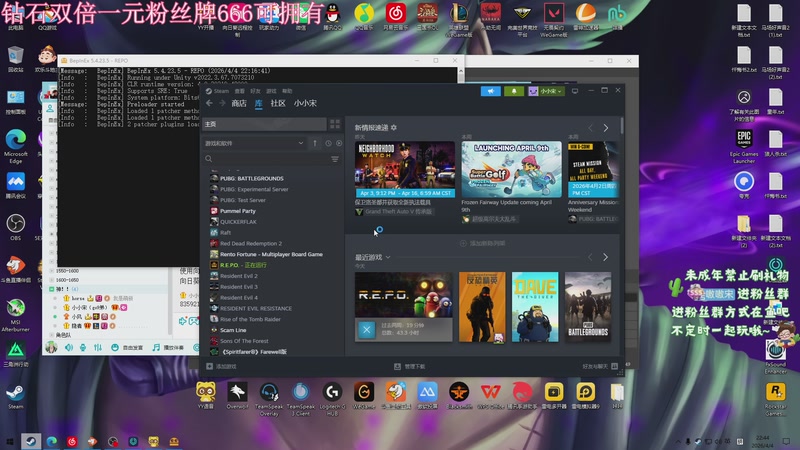This screenshot has width=800, height=450.
Task: Open the Windows Start button
Action: [9, 441]
